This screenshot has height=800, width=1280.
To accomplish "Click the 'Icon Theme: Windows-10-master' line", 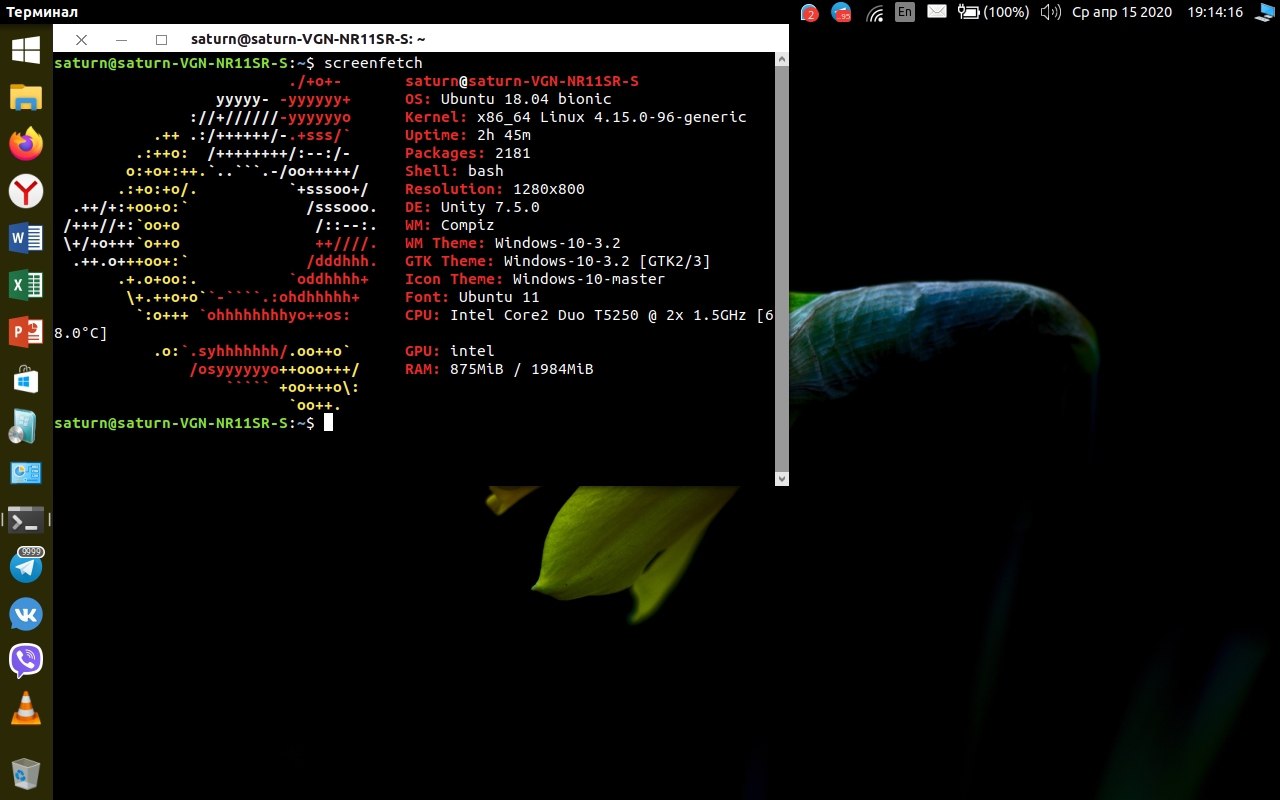I will pyautogui.click(x=535, y=279).
